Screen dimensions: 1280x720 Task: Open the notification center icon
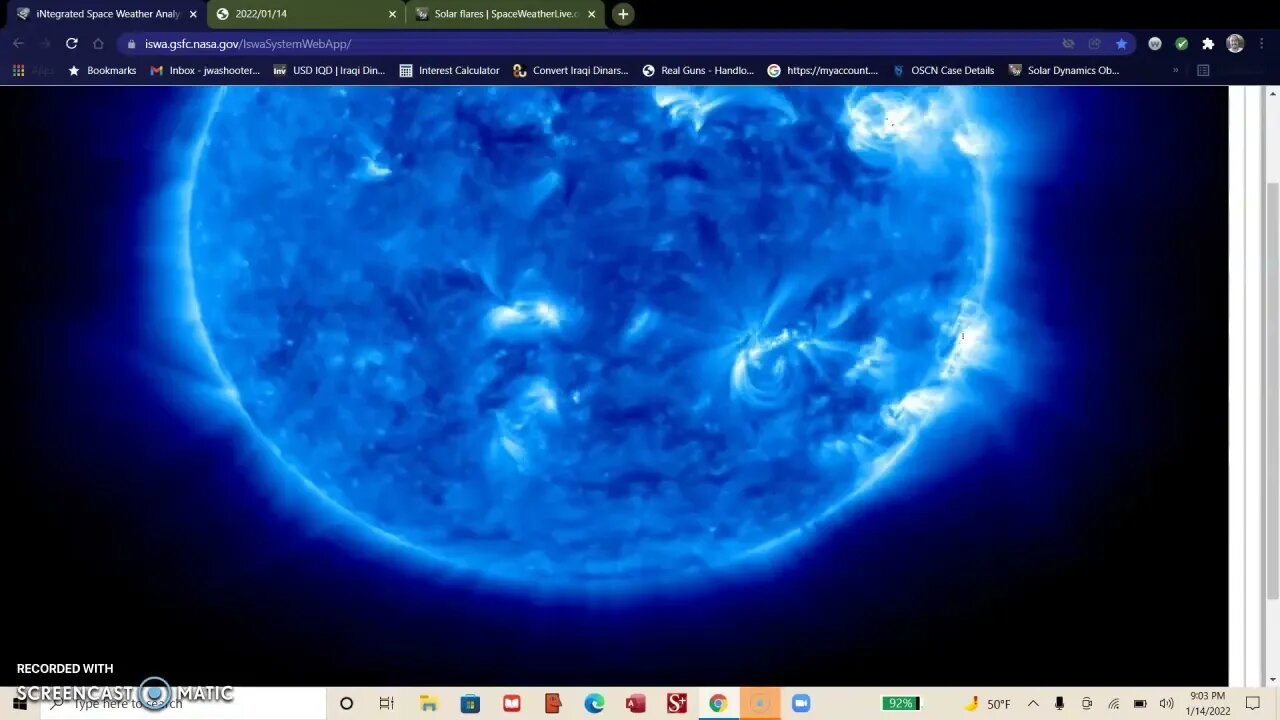pos(1253,704)
